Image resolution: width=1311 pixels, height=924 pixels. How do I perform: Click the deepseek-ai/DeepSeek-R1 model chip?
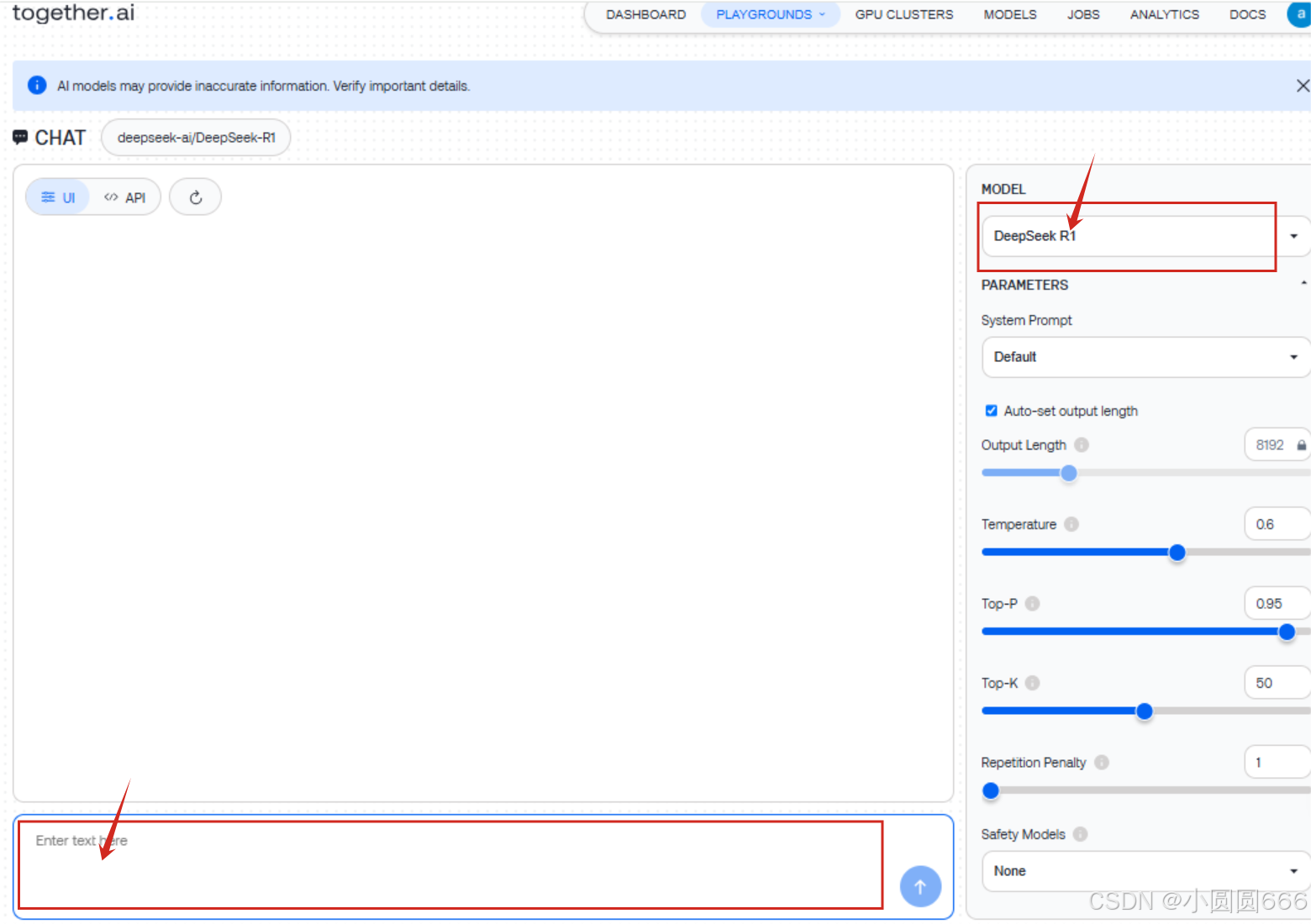[196, 138]
